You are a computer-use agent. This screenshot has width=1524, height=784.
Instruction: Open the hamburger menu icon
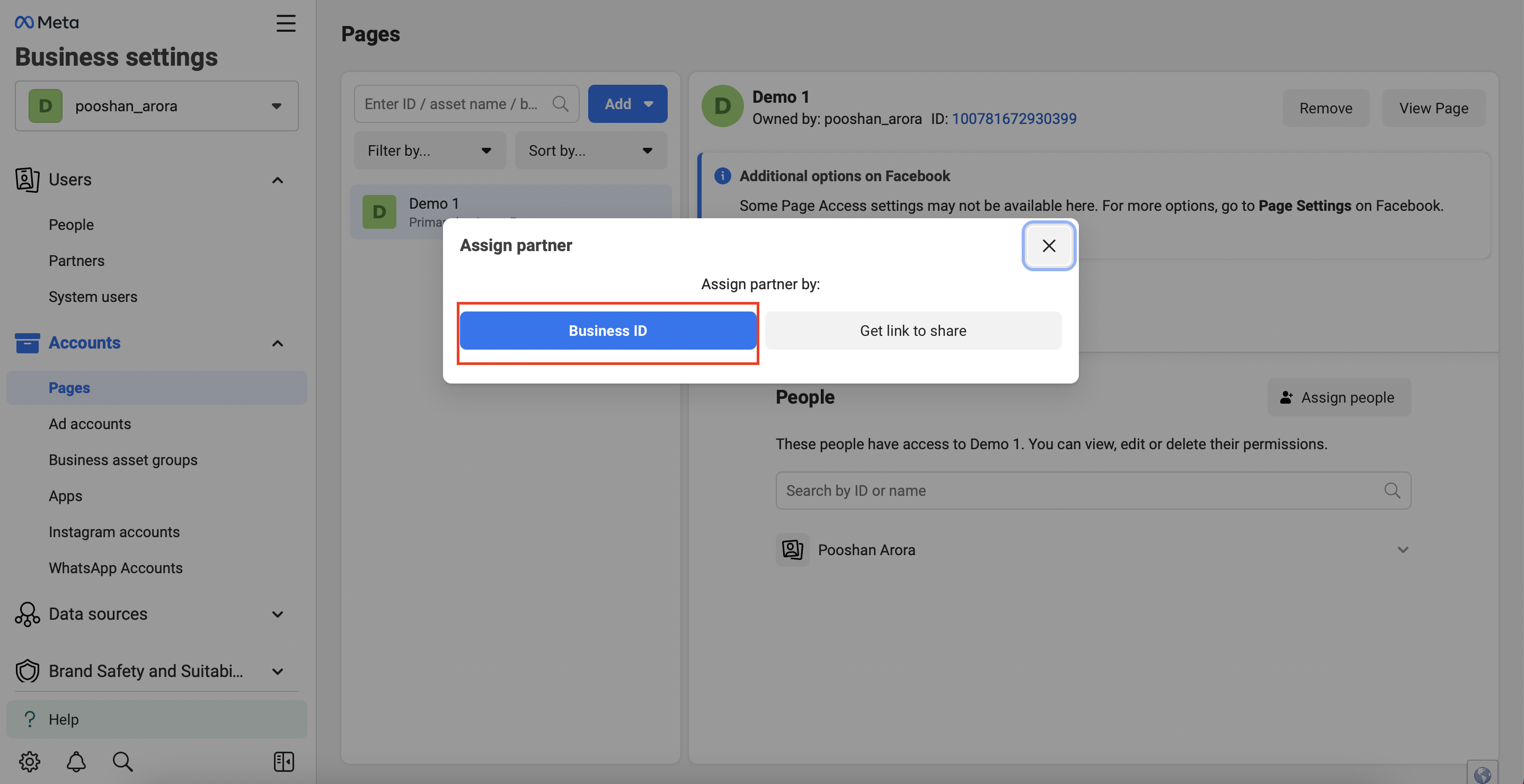click(x=286, y=23)
